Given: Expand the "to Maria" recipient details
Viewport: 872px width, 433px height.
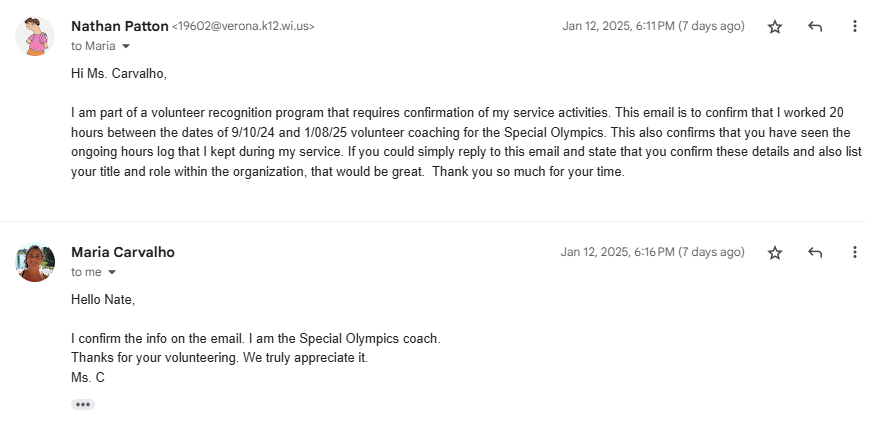Looking at the screenshot, I should (x=126, y=46).
